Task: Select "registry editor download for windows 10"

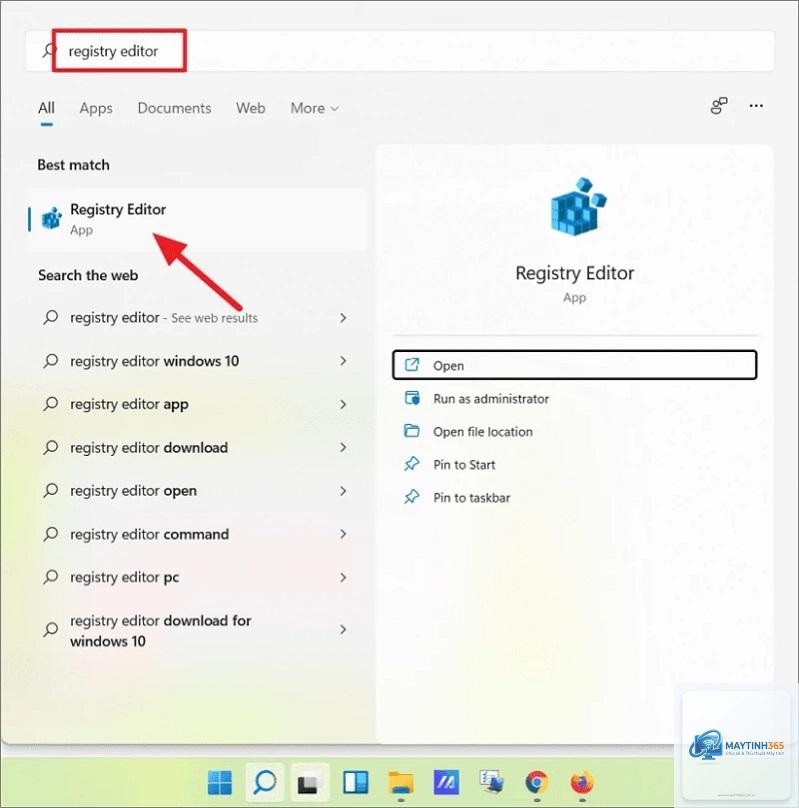Action: [x=198, y=630]
